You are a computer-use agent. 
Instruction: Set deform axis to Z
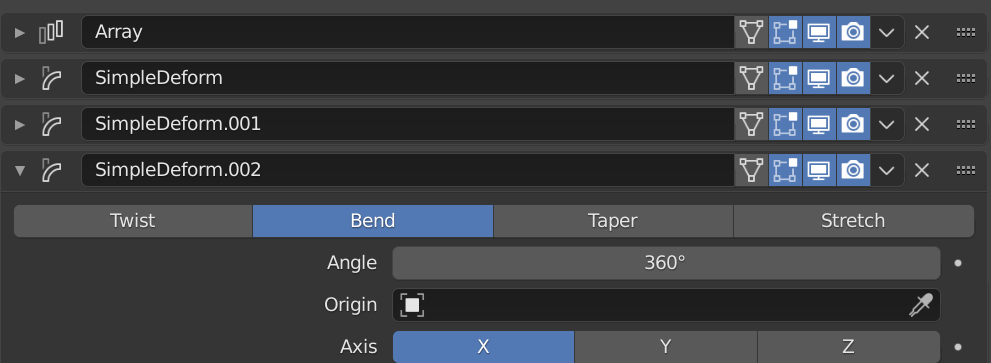coord(848,347)
